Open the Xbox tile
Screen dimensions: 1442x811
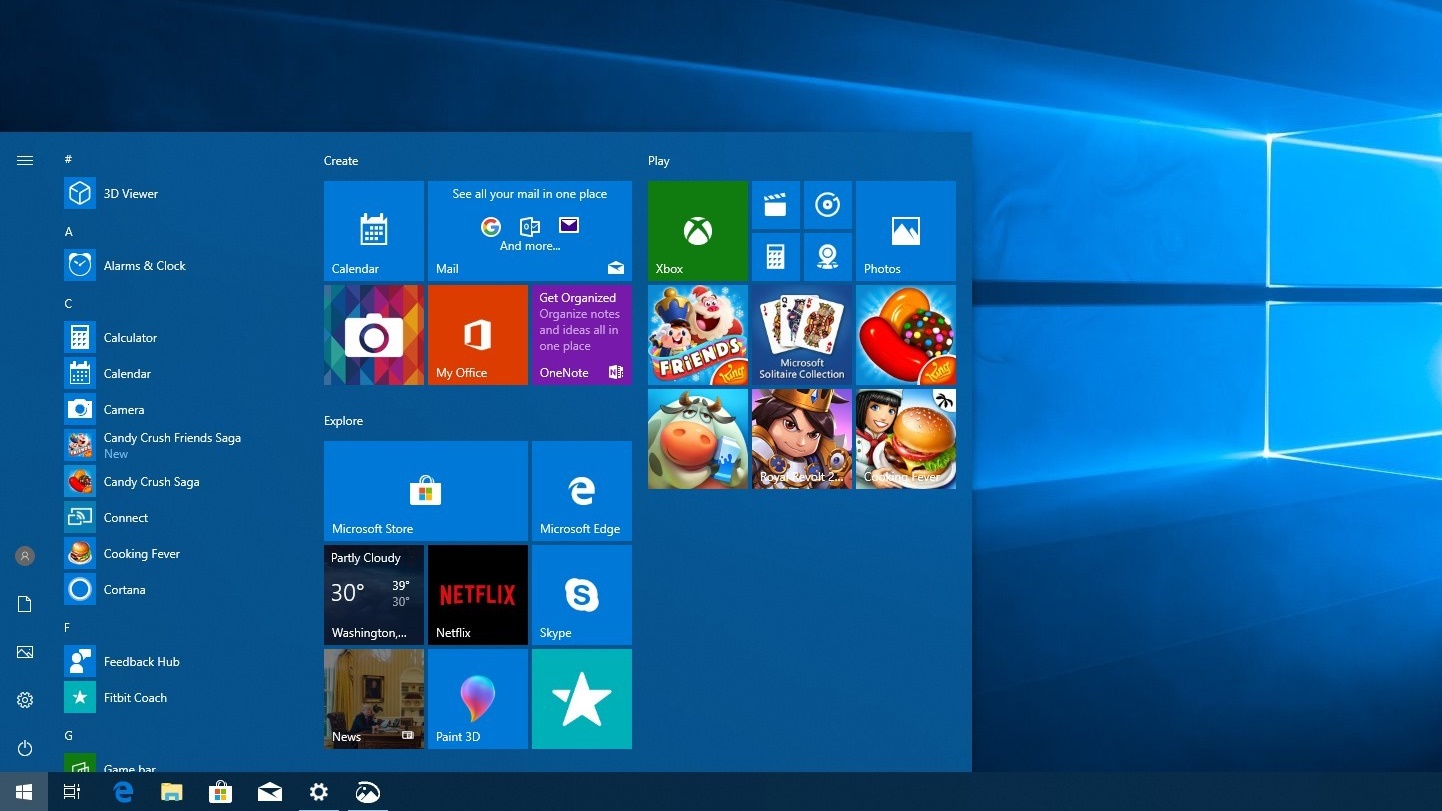point(697,231)
